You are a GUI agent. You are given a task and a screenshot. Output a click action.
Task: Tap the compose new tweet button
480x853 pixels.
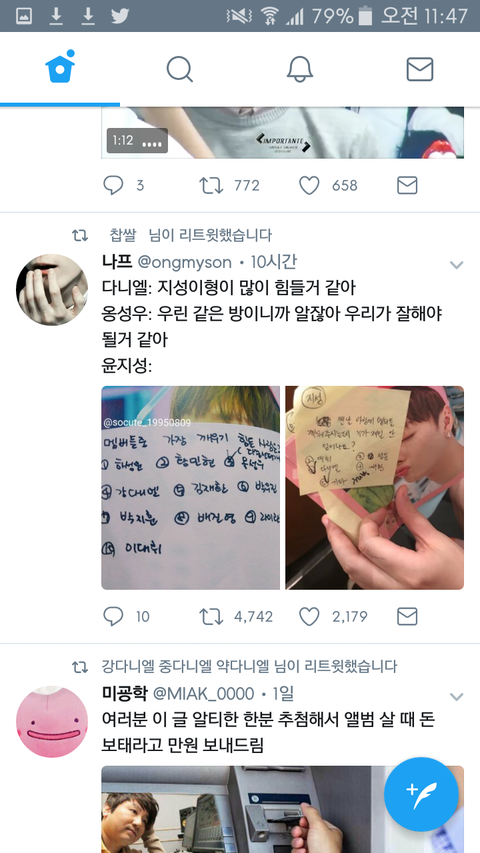click(421, 794)
